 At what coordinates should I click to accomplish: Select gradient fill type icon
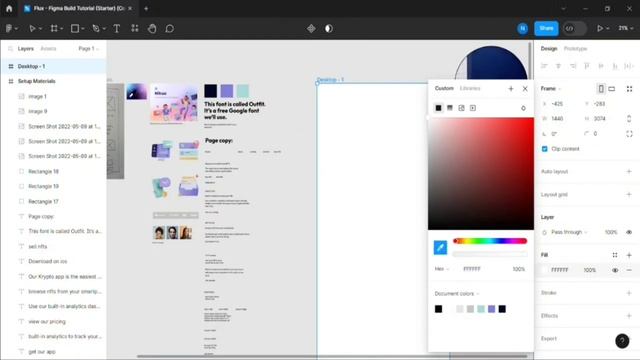click(450, 108)
